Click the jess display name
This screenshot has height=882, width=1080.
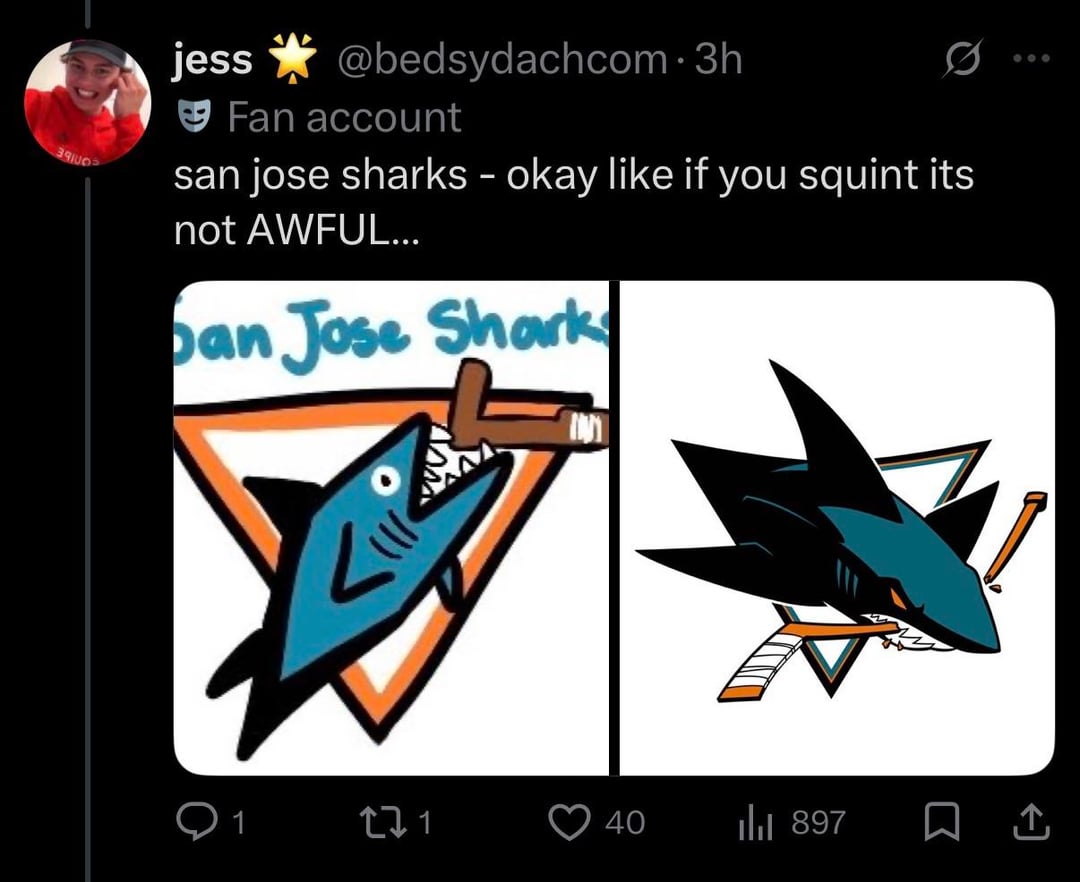click(x=213, y=61)
